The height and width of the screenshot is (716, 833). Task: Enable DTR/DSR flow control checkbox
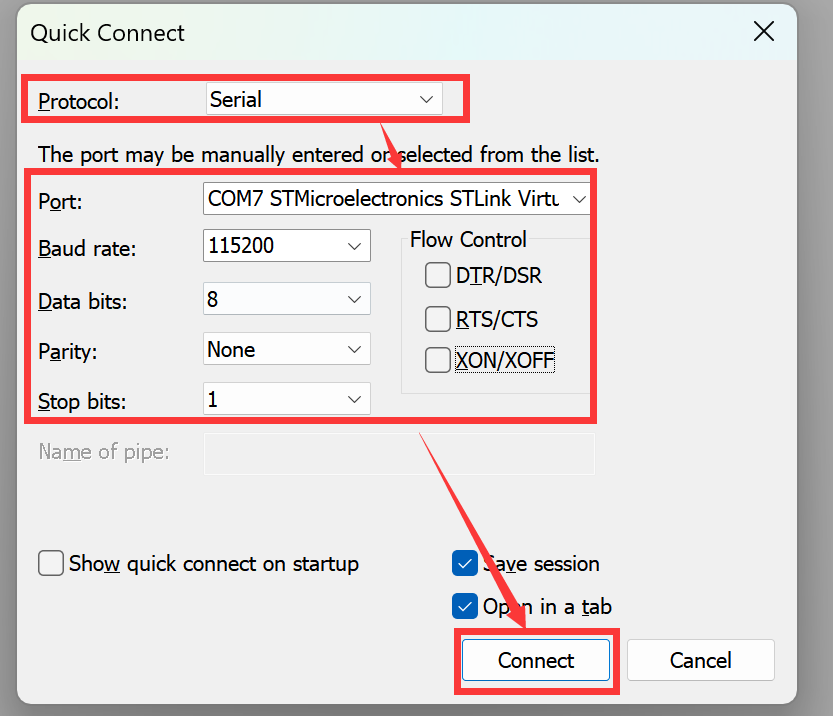click(x=438, y=275)
